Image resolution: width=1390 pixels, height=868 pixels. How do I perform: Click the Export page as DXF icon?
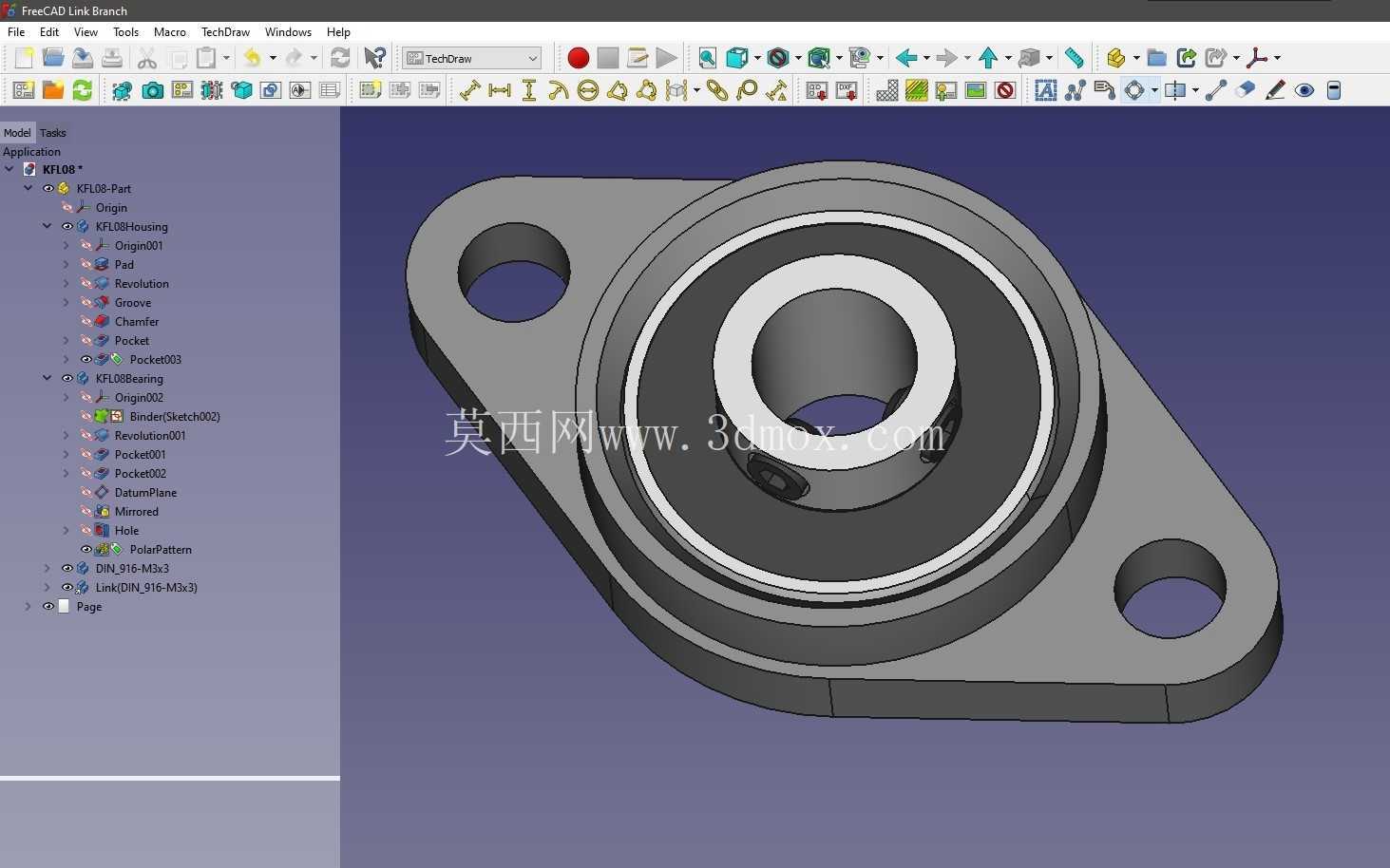point(847,90)
